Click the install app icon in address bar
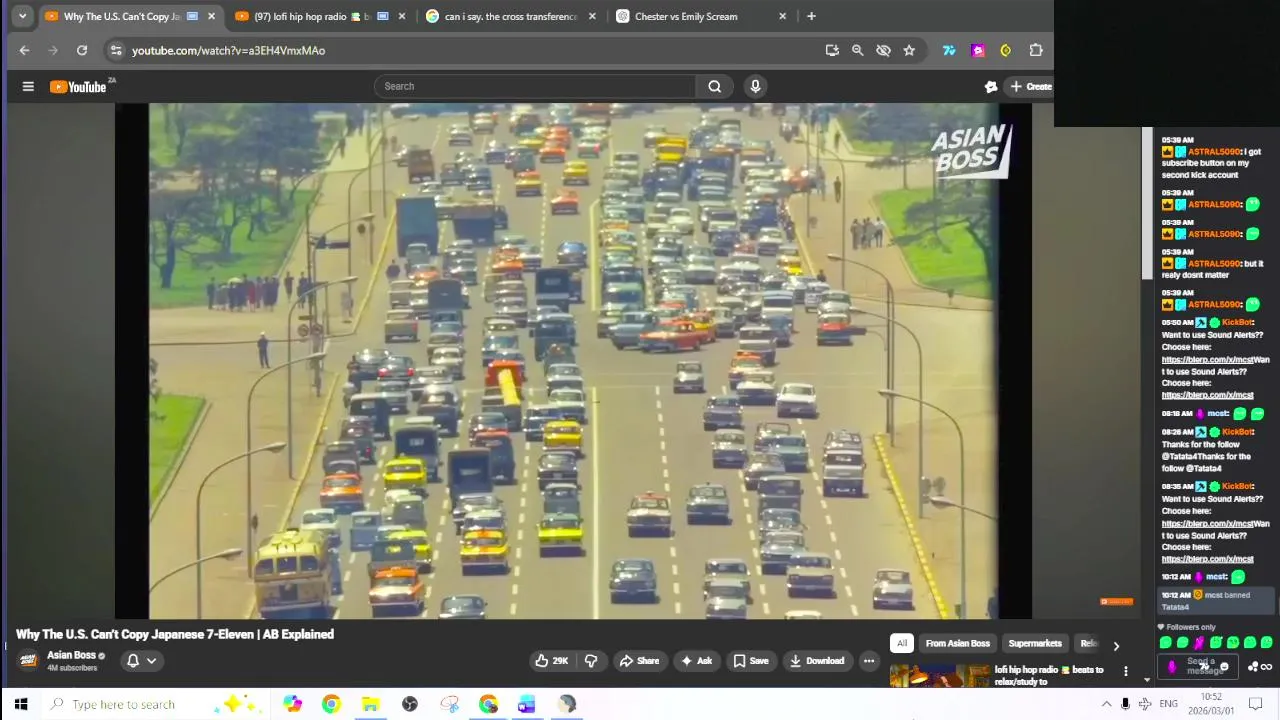Image resolution: width=1280 pixels, height=720 pixels. tap(831, 50)
